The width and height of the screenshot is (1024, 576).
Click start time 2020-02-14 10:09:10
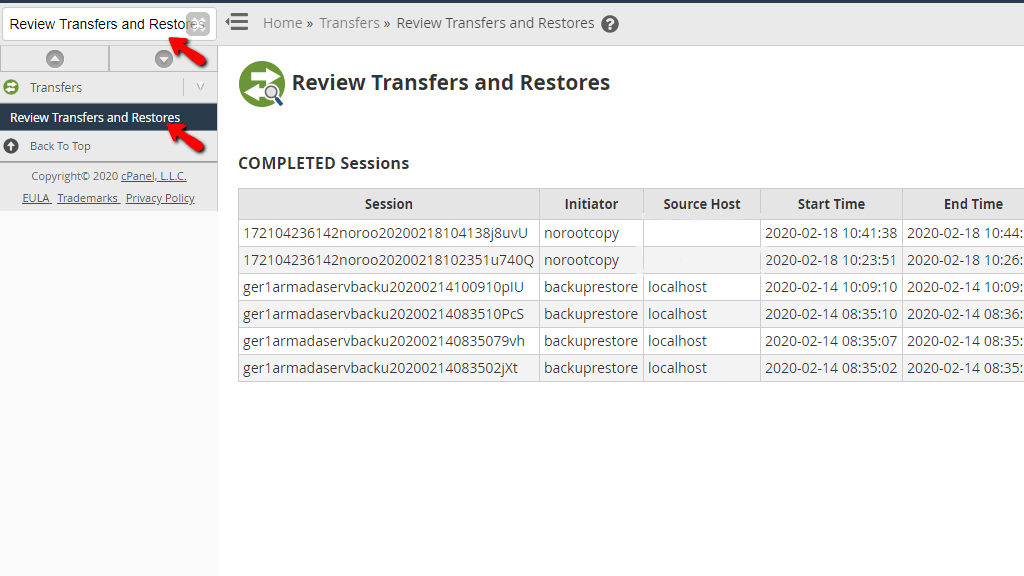pos(831,287)
